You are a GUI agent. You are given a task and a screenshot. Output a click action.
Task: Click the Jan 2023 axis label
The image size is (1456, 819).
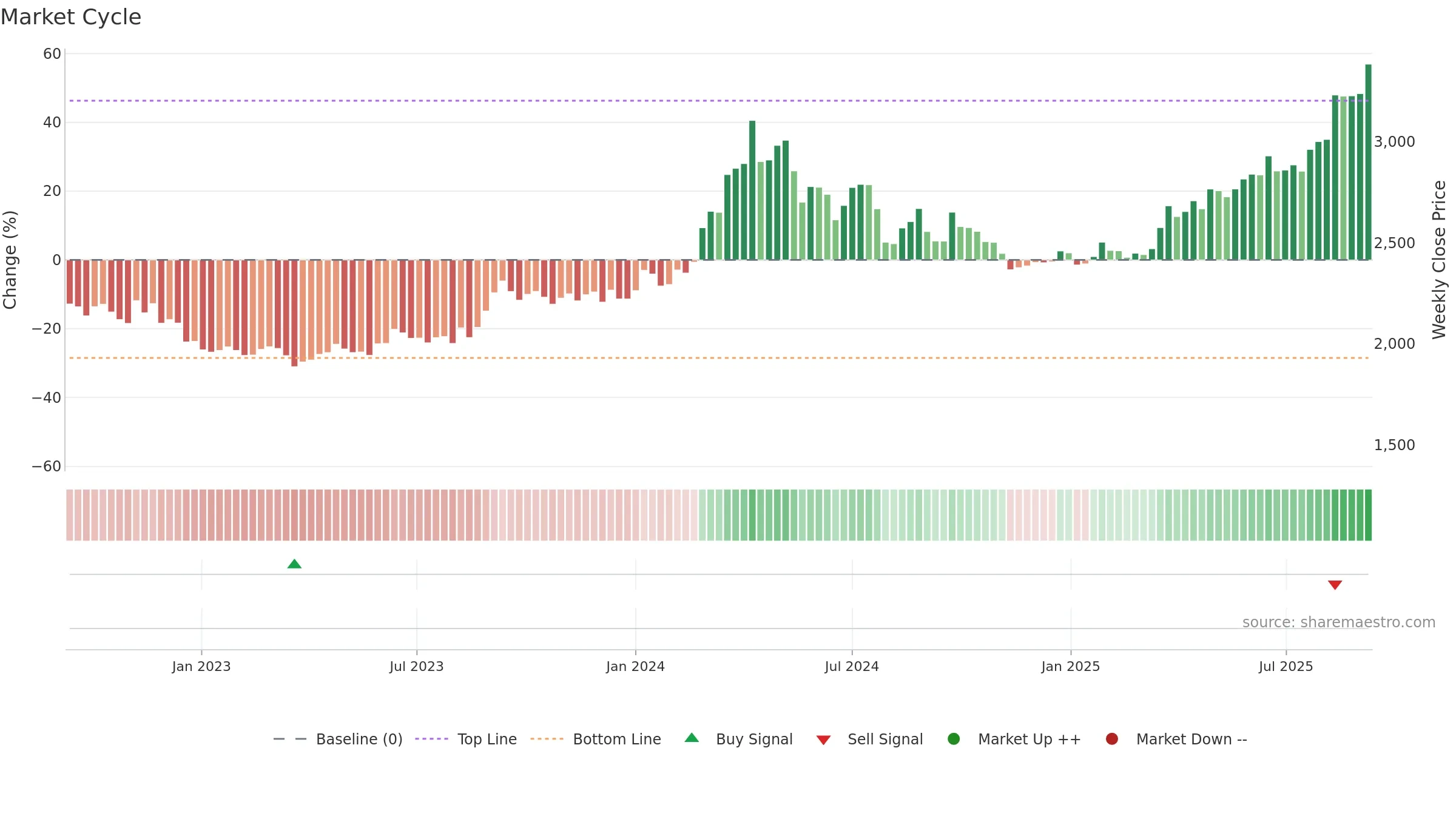tap(201, 666)
